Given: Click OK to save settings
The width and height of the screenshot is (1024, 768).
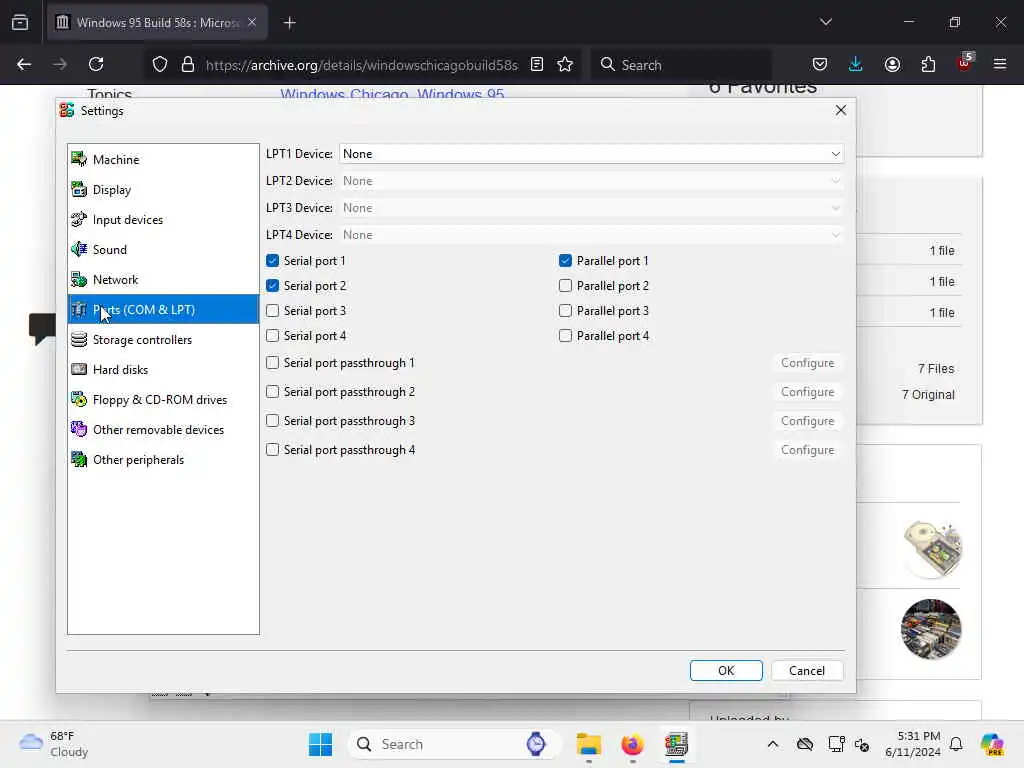Looking at the screenshot, I should point(726,671).
